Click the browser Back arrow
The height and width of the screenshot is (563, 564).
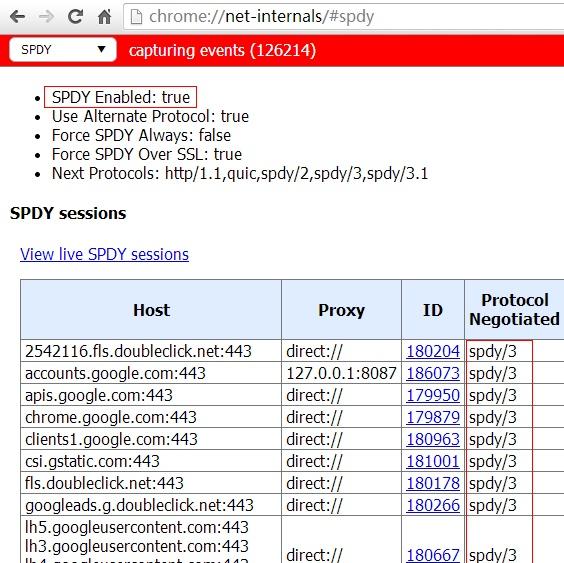17,16
